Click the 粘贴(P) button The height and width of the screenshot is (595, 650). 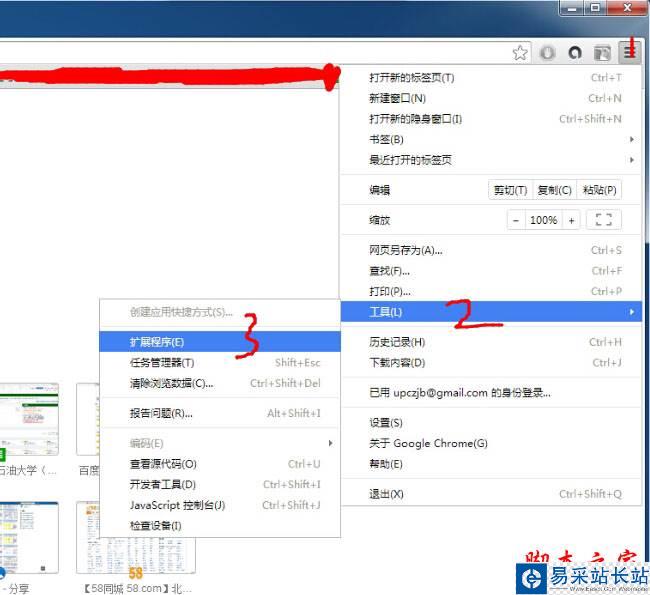[x=599, y=190]
